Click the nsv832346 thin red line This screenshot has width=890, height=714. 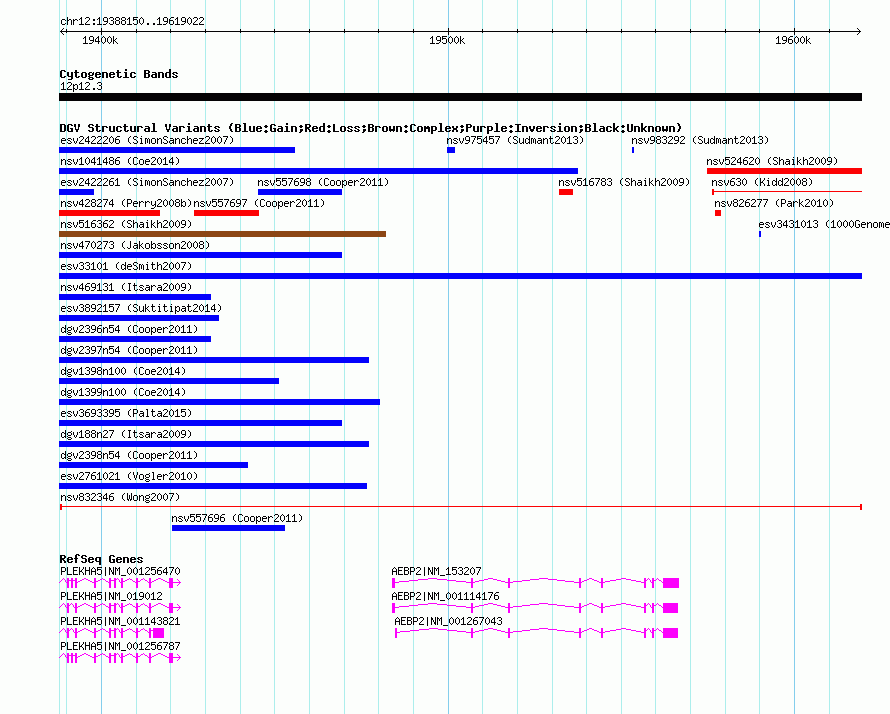coord(461,506)
